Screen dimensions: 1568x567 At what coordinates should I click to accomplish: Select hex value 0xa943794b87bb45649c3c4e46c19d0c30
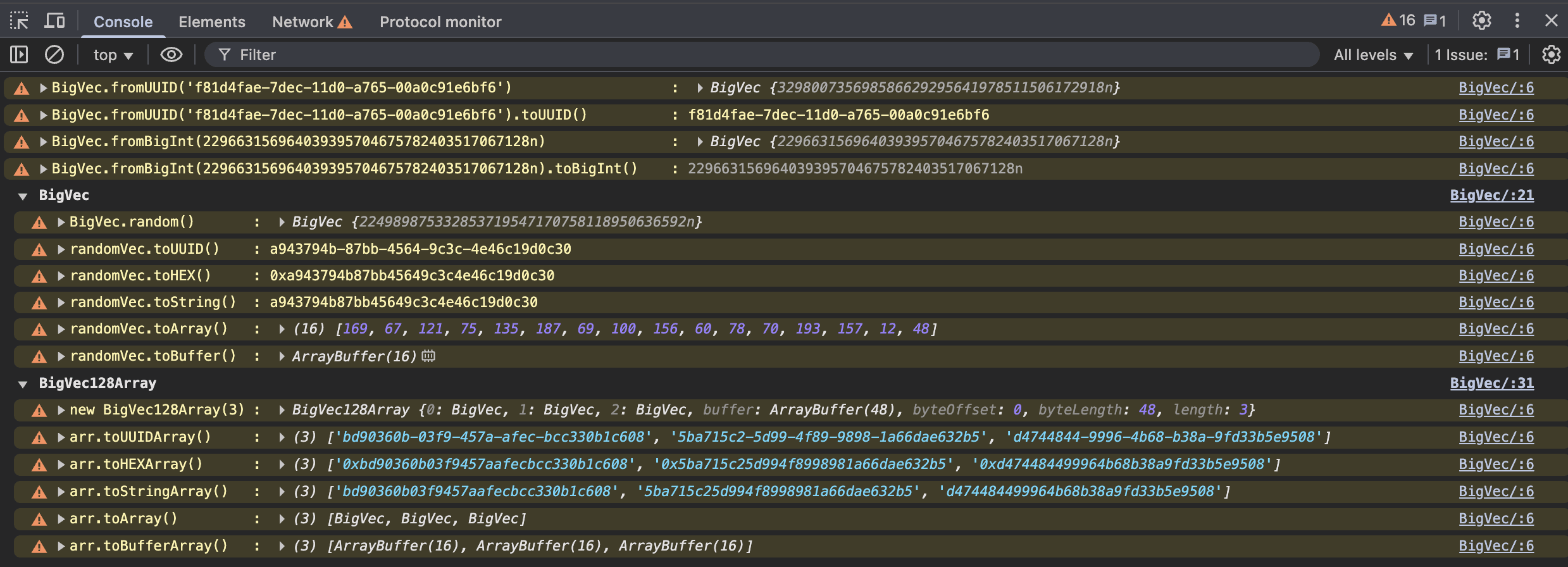tap(412, 276)
